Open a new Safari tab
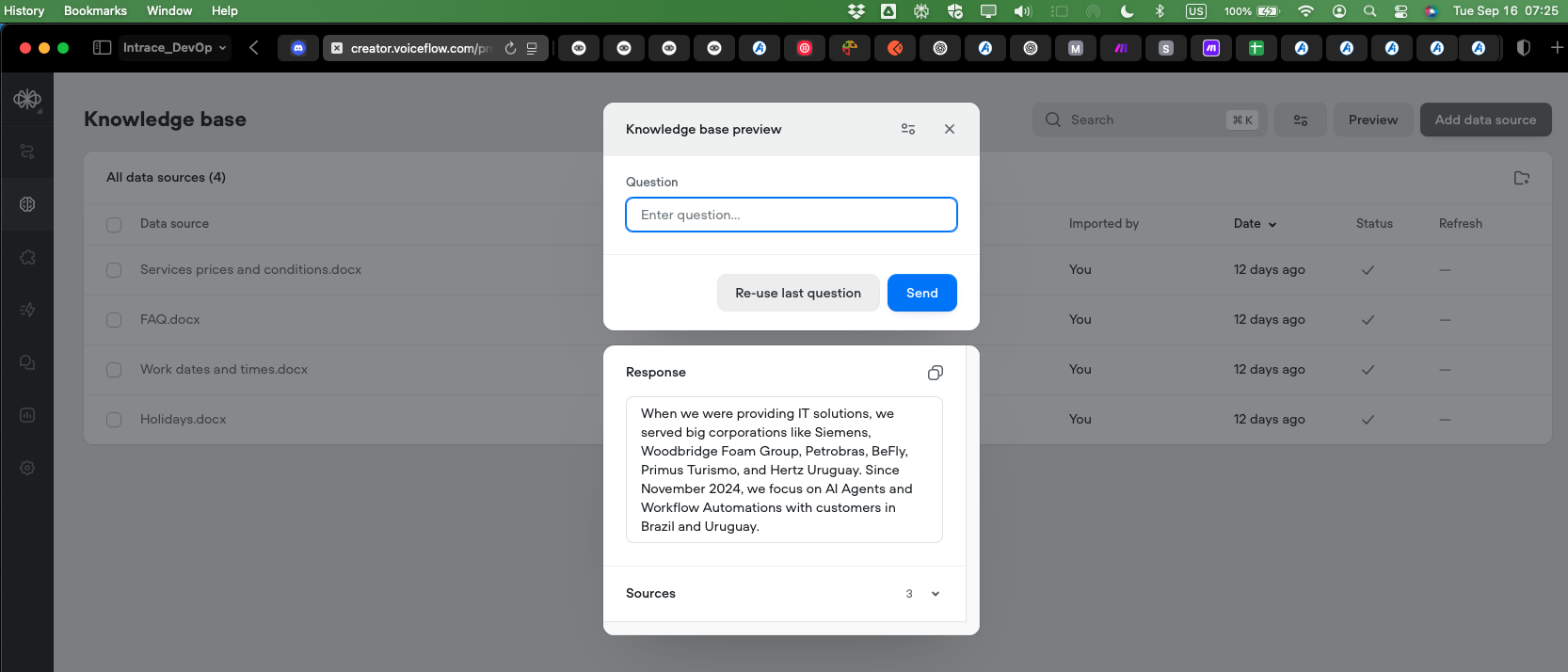Image resolution: width=1568 pixels, height=672 pixels. 1557,48
